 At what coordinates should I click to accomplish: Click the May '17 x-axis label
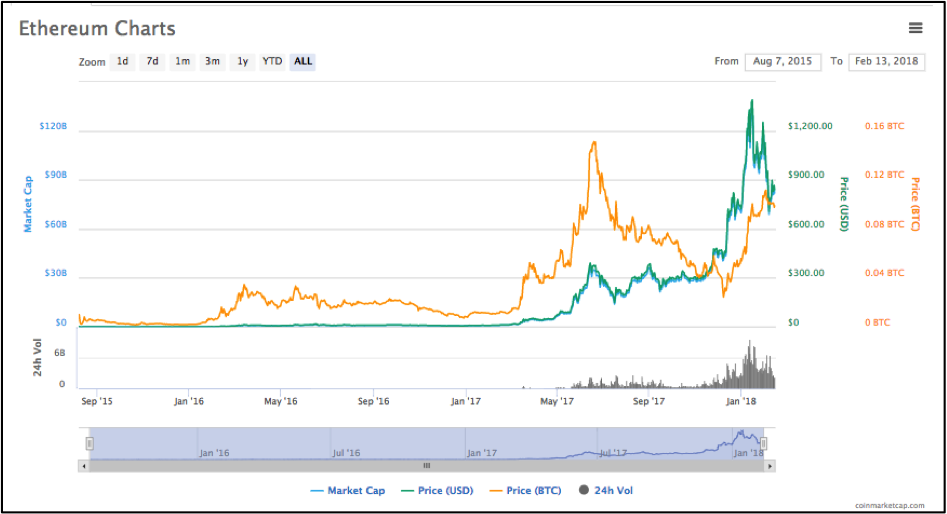click(557, 402)
